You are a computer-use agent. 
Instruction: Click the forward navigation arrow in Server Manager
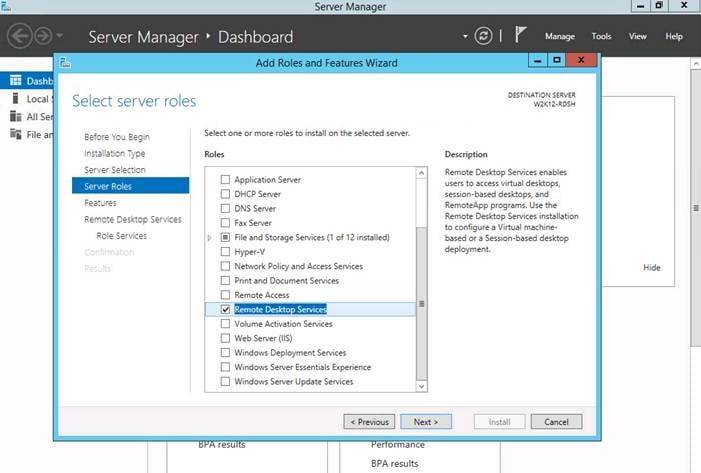pos(43,36)
